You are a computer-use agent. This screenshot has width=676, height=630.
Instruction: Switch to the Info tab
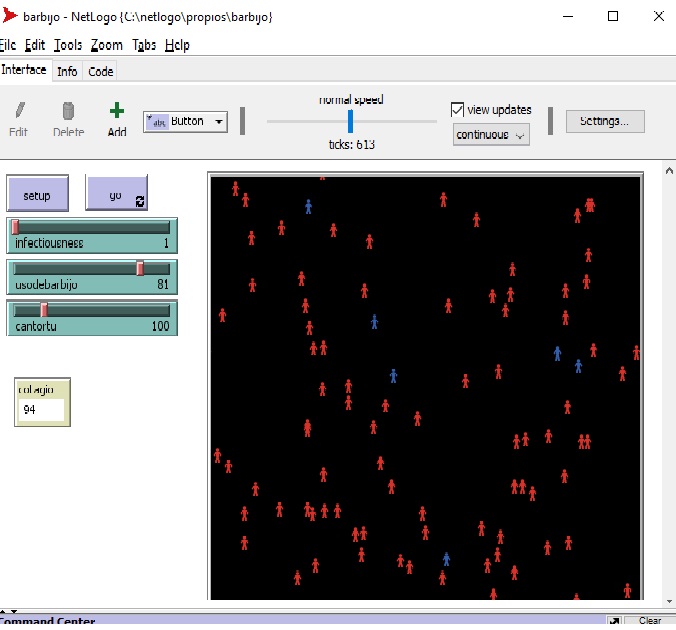(67, 71)
